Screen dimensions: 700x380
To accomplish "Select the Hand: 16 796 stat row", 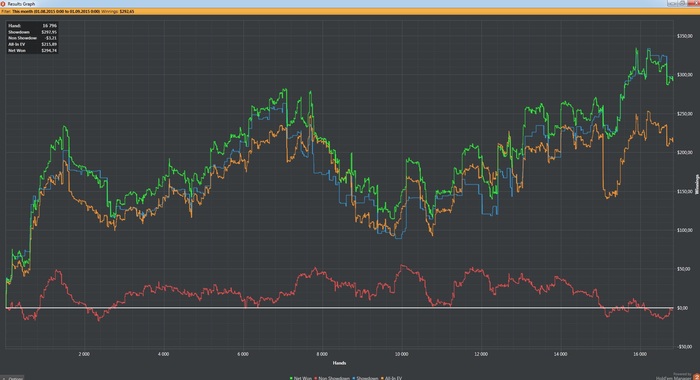I will coord(32,26).
